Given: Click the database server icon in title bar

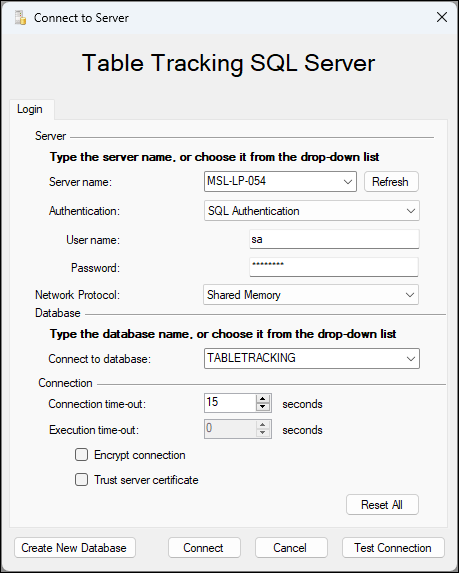Looking at the screenshot, I should click(20, 18).
